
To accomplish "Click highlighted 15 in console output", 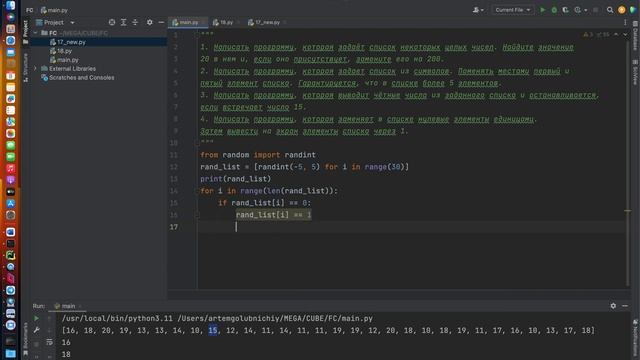I will (x=213, y=330).
